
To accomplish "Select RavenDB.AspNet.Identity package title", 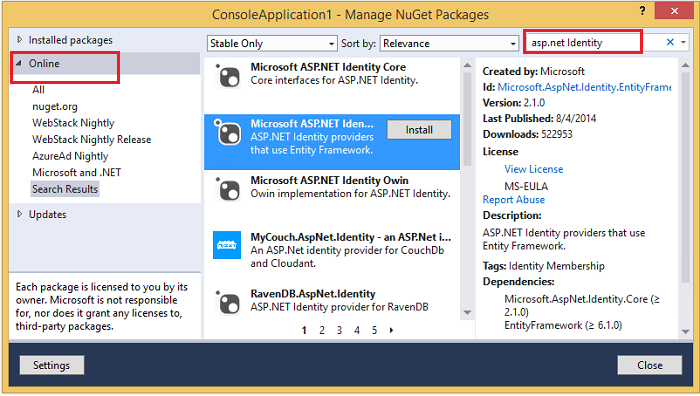I will point(312,294).
